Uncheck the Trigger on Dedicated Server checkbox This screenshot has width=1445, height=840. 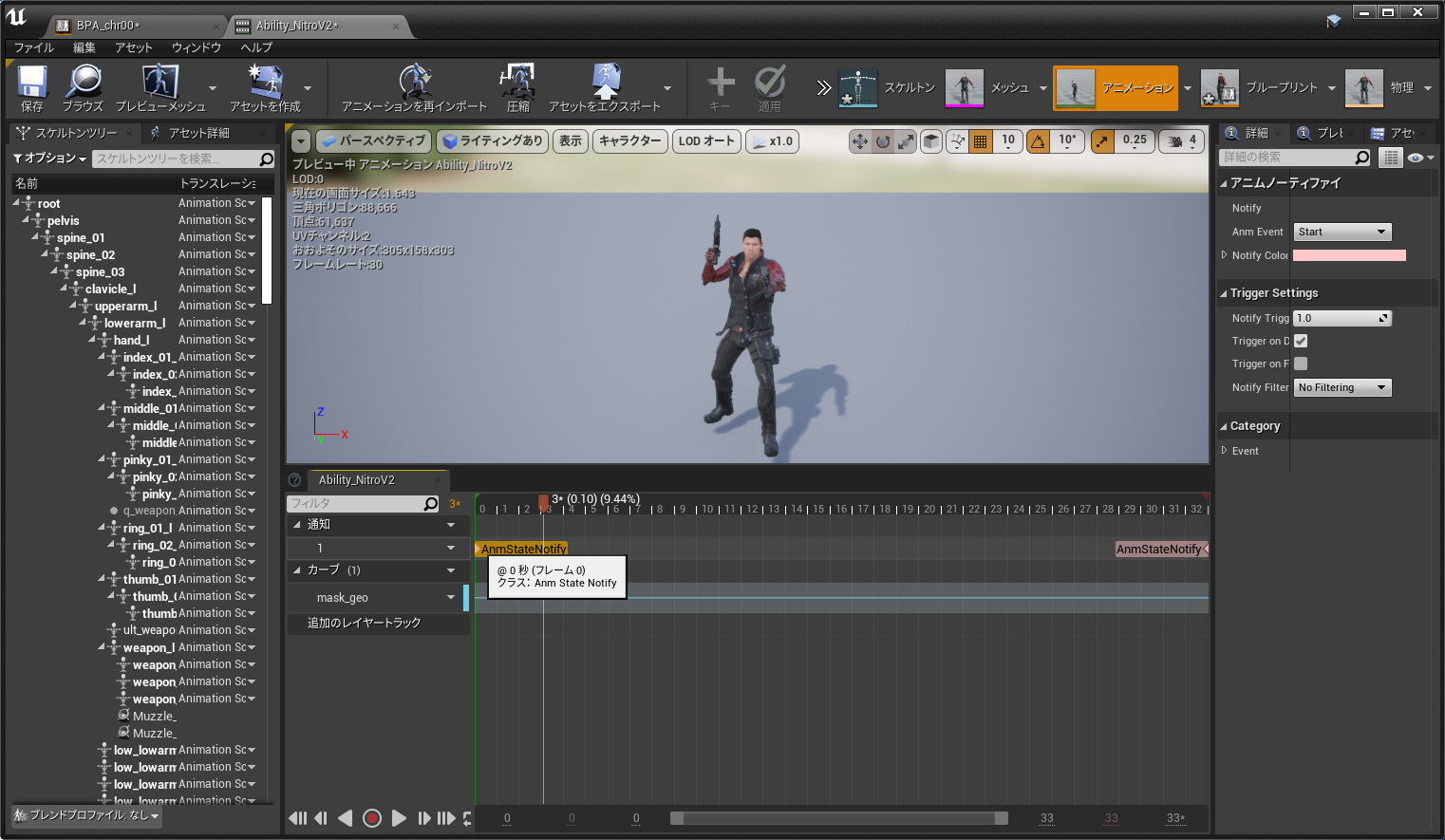(x=1301, y=341)
